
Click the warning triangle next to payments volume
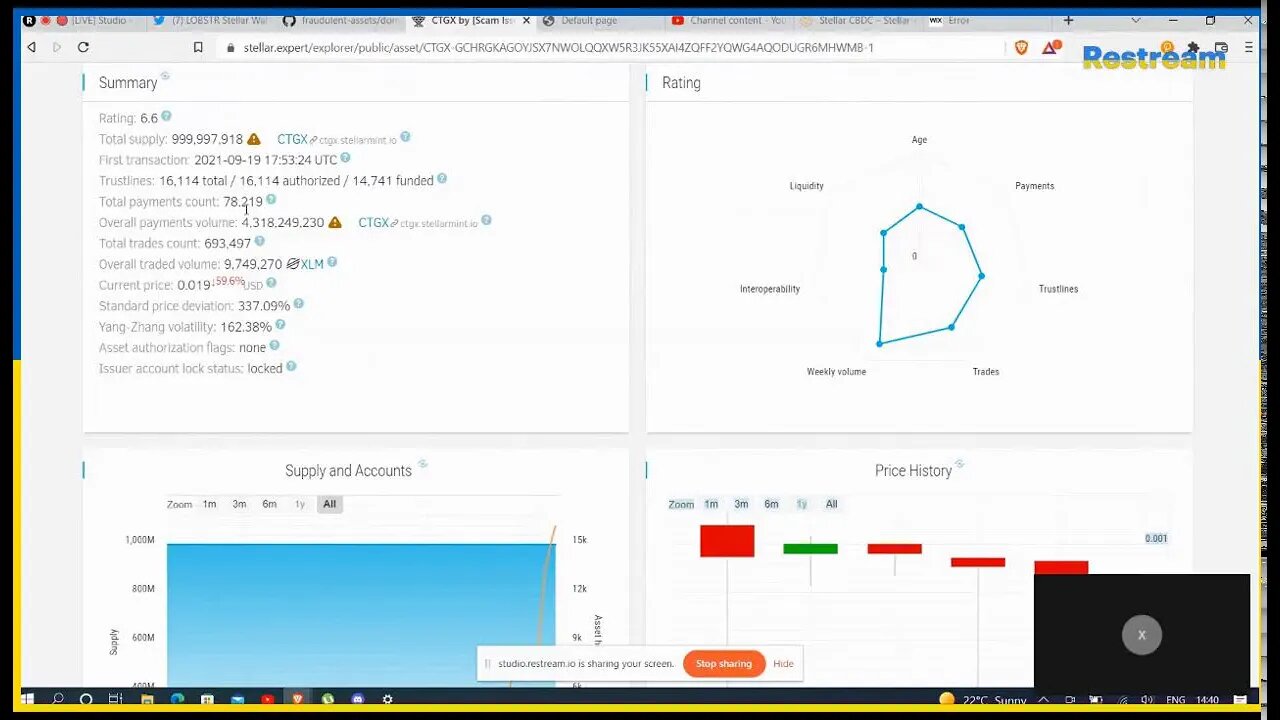pyautogui.click(x=335, y=222)
